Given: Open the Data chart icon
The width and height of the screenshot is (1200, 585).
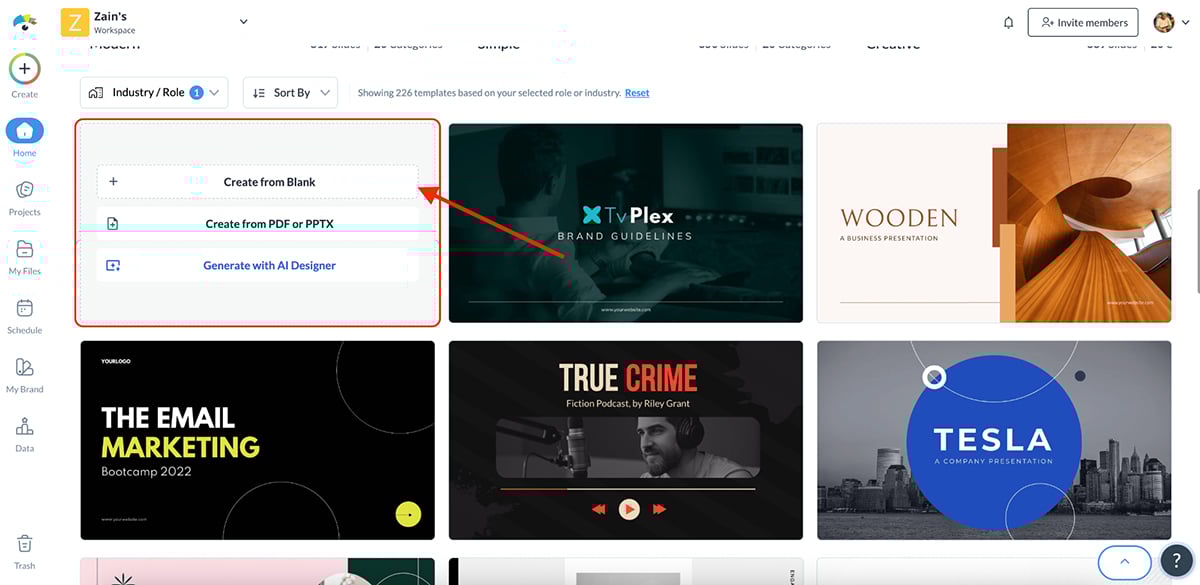Looking at the screenshot, I should (25, 427).
